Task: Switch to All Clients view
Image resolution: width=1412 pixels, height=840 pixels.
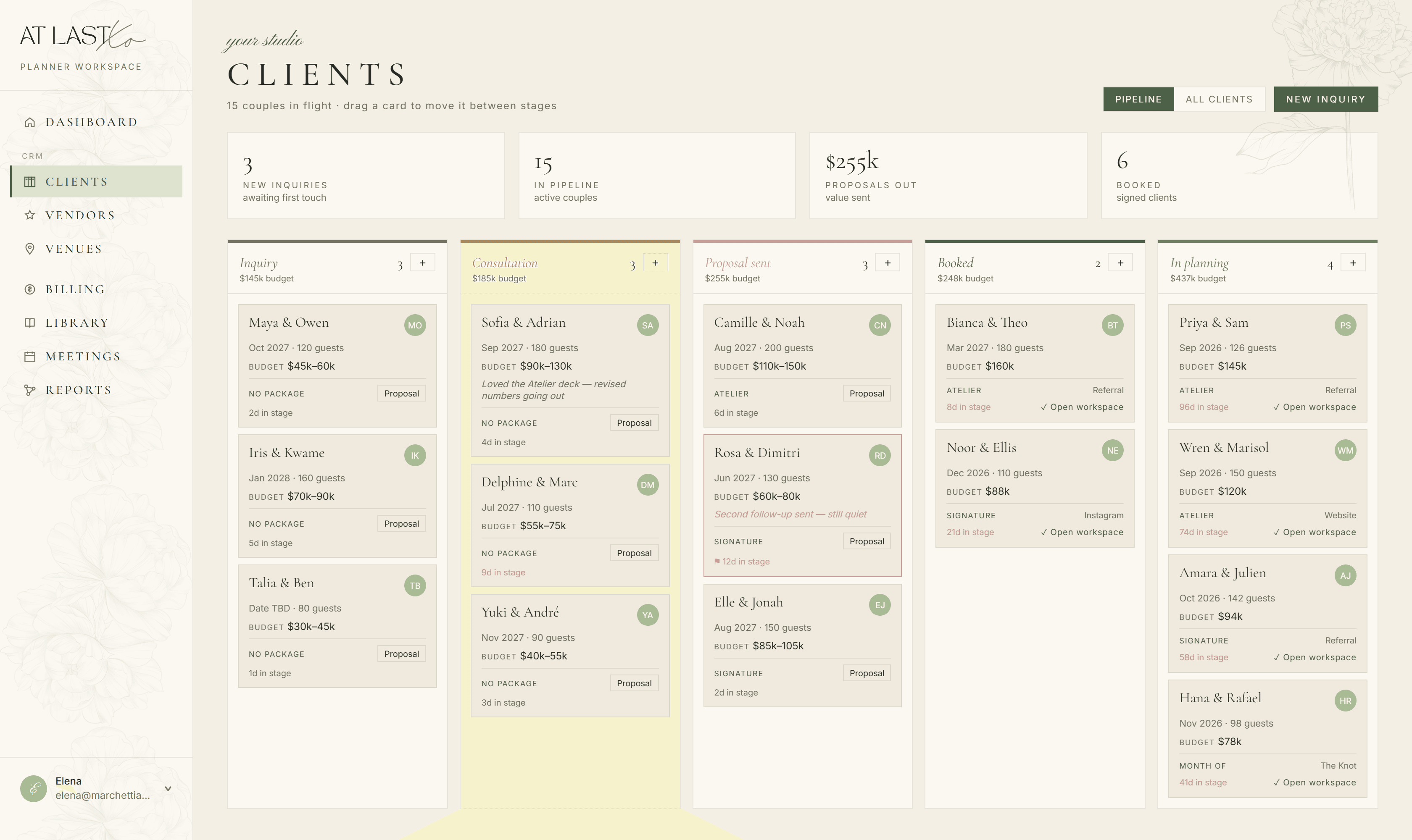Action: (1220, 99)
